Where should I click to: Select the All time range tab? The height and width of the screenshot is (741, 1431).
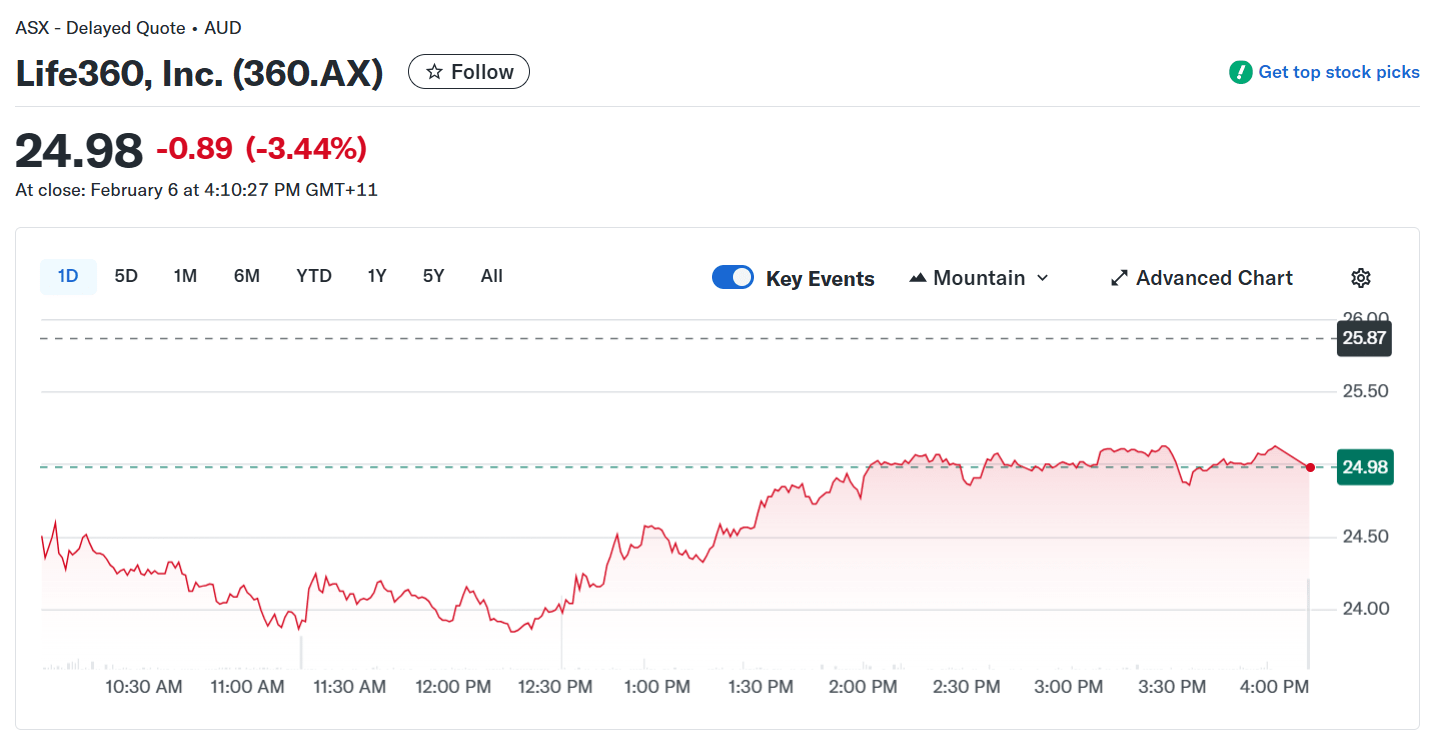click(491, 275)
